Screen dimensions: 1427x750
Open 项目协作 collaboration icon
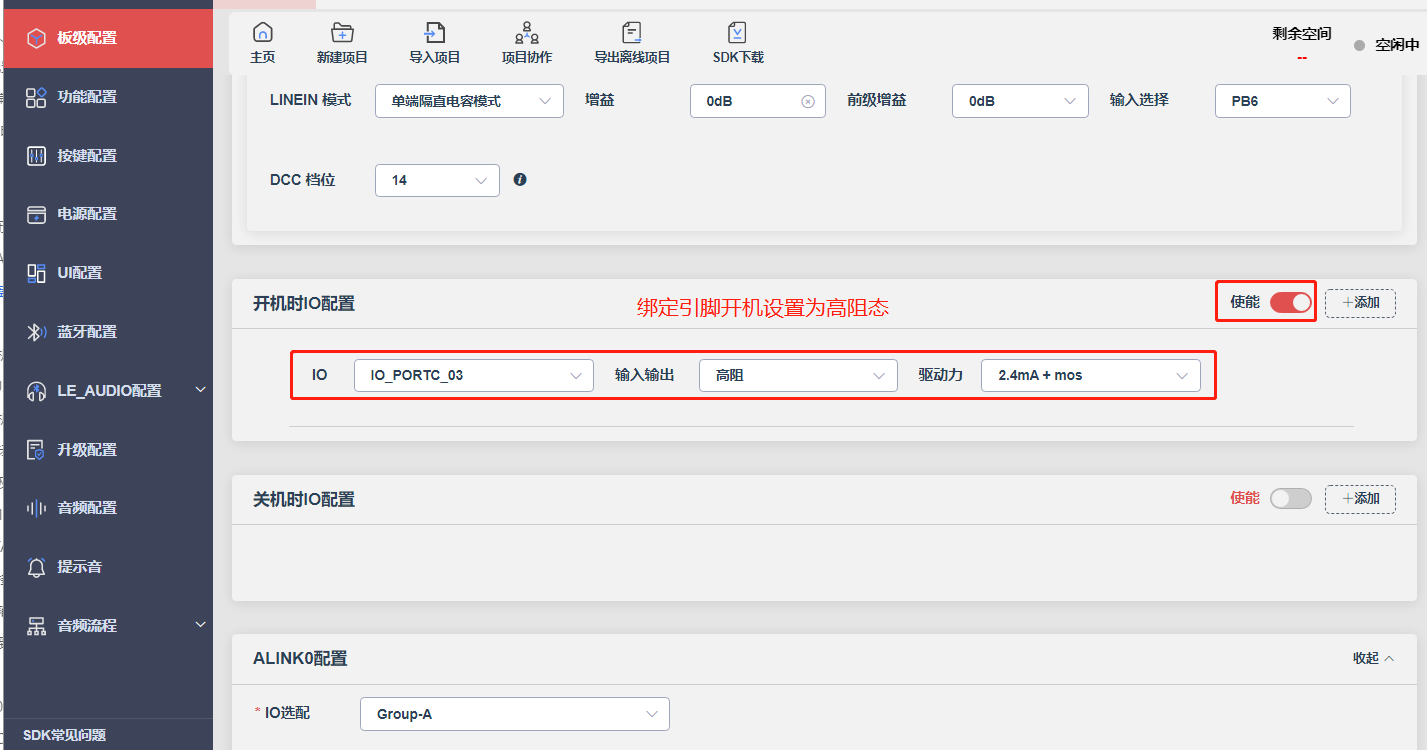click(527, 32)
